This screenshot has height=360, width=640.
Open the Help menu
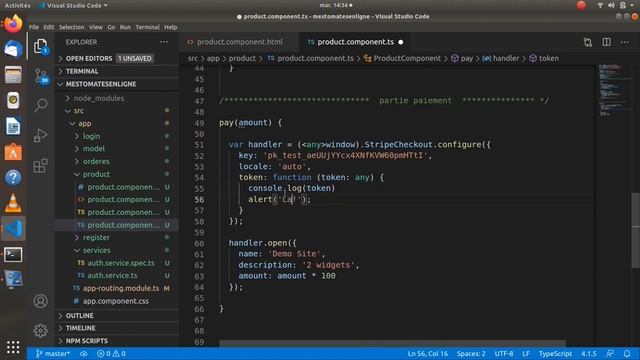171,27
